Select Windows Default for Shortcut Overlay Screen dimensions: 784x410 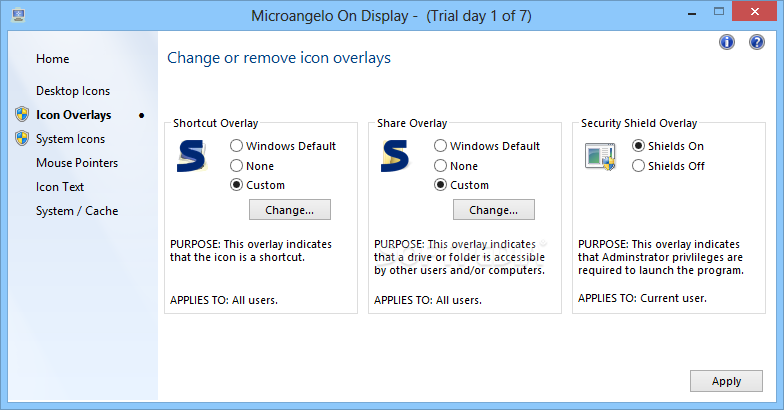pos(282,146)
